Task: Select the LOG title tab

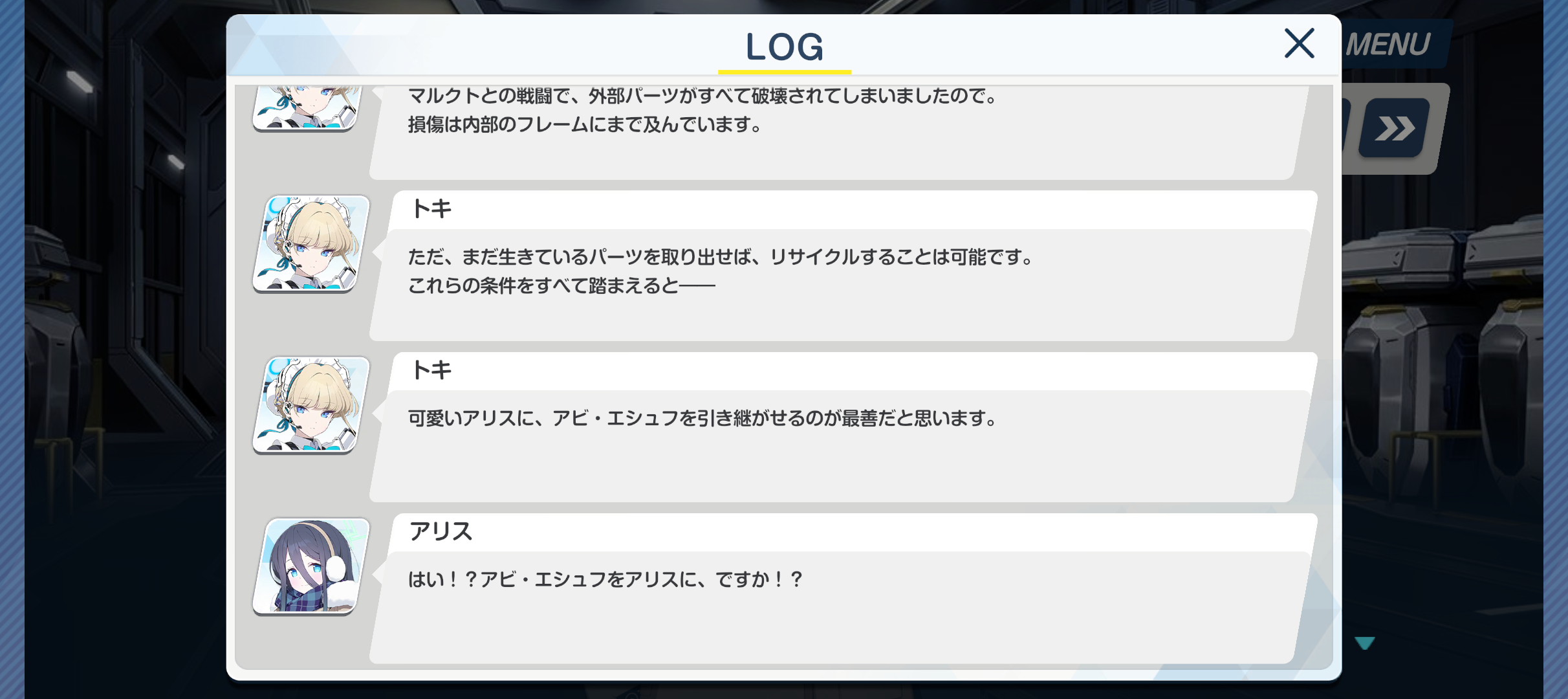Action: tap(785, 47)
